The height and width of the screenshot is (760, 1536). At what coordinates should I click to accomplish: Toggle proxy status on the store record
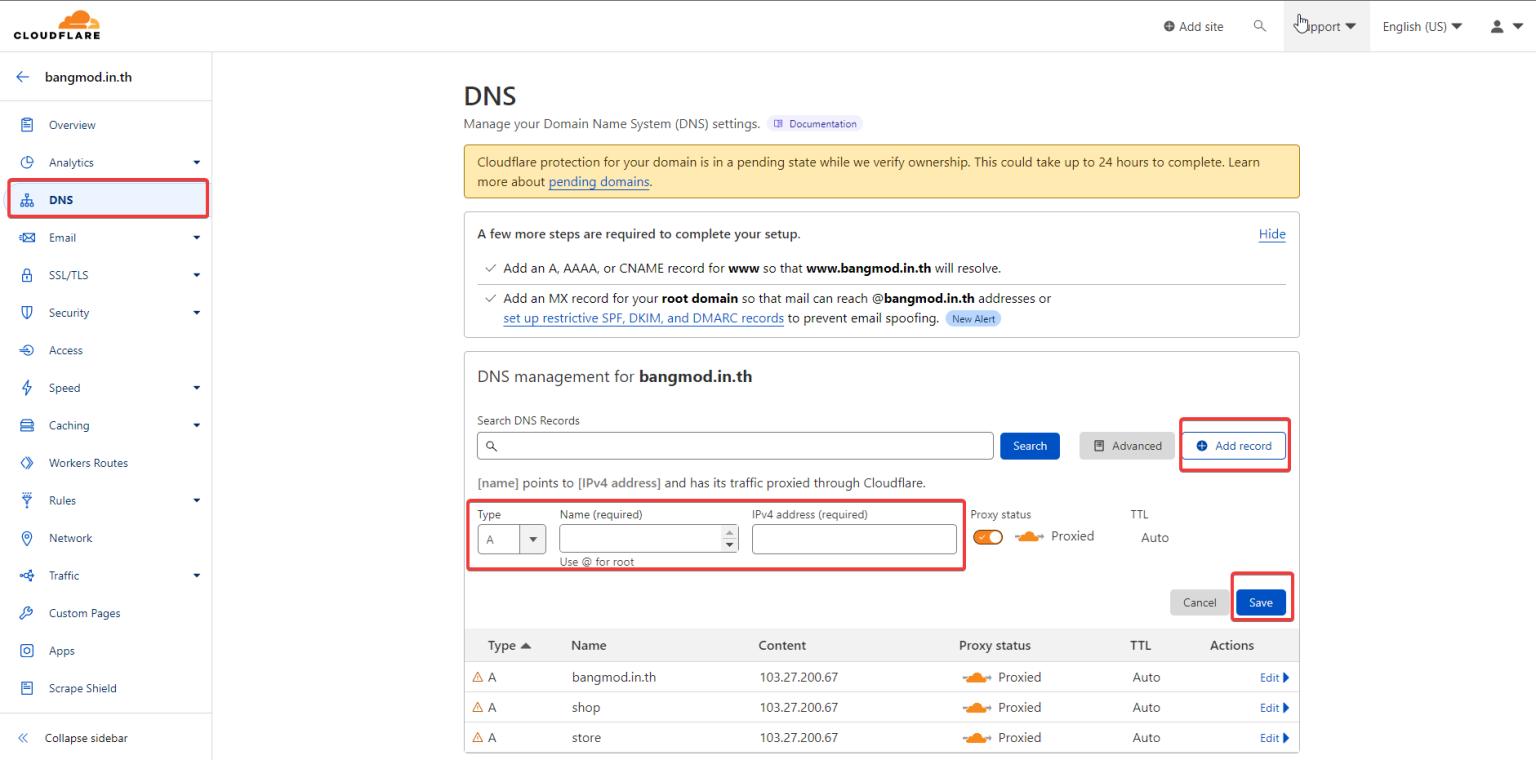point(977,737)
